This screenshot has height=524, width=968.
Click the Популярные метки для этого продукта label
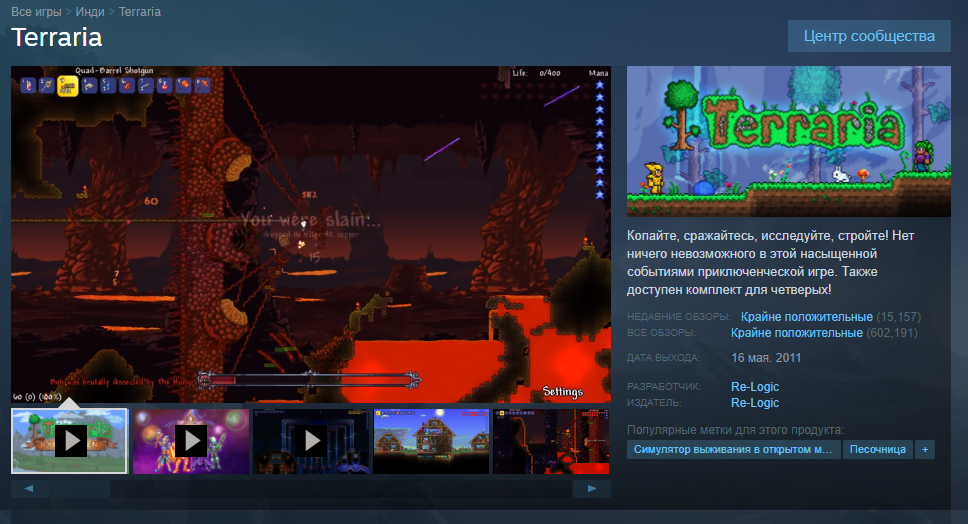[735, 430]
